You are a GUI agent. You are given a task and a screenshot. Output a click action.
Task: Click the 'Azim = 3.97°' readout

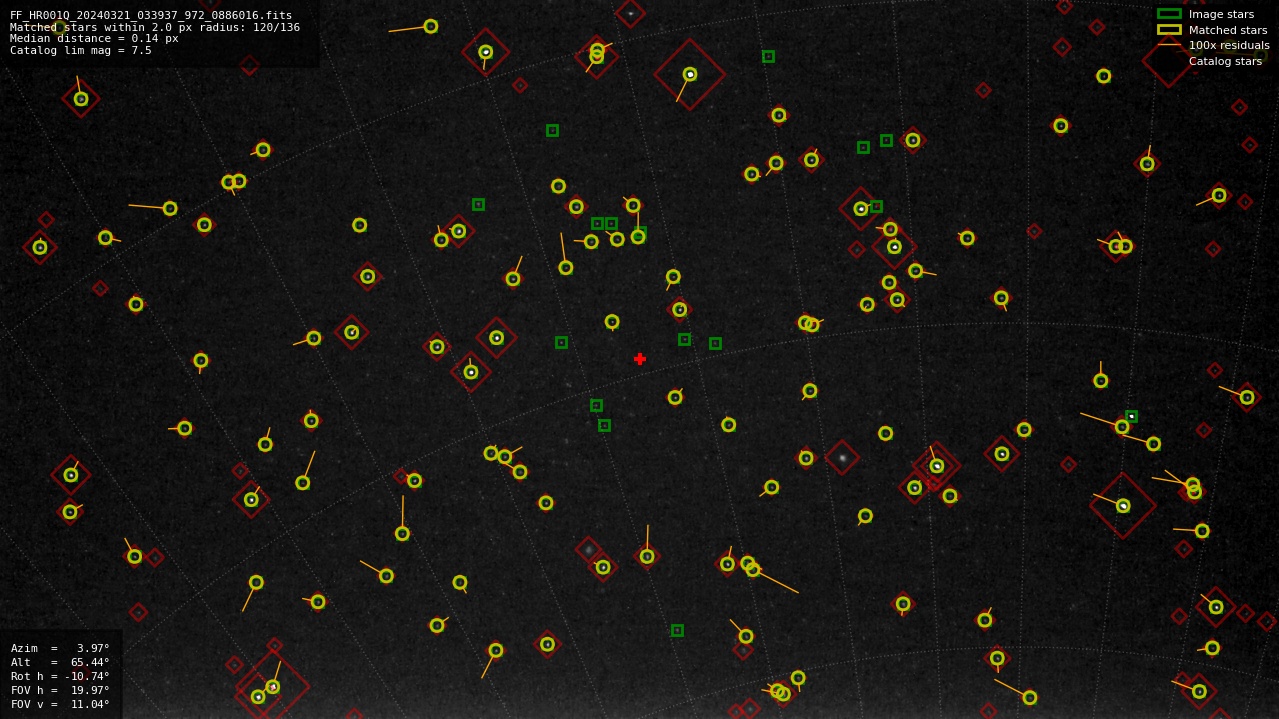point(60,648)
